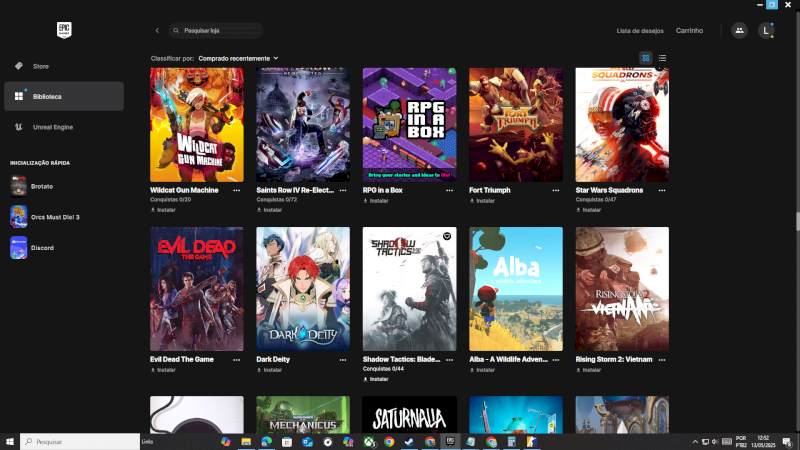Open the Unreal Engine section
The width and height of the screenshot is (800, 450).
point(64,127)
